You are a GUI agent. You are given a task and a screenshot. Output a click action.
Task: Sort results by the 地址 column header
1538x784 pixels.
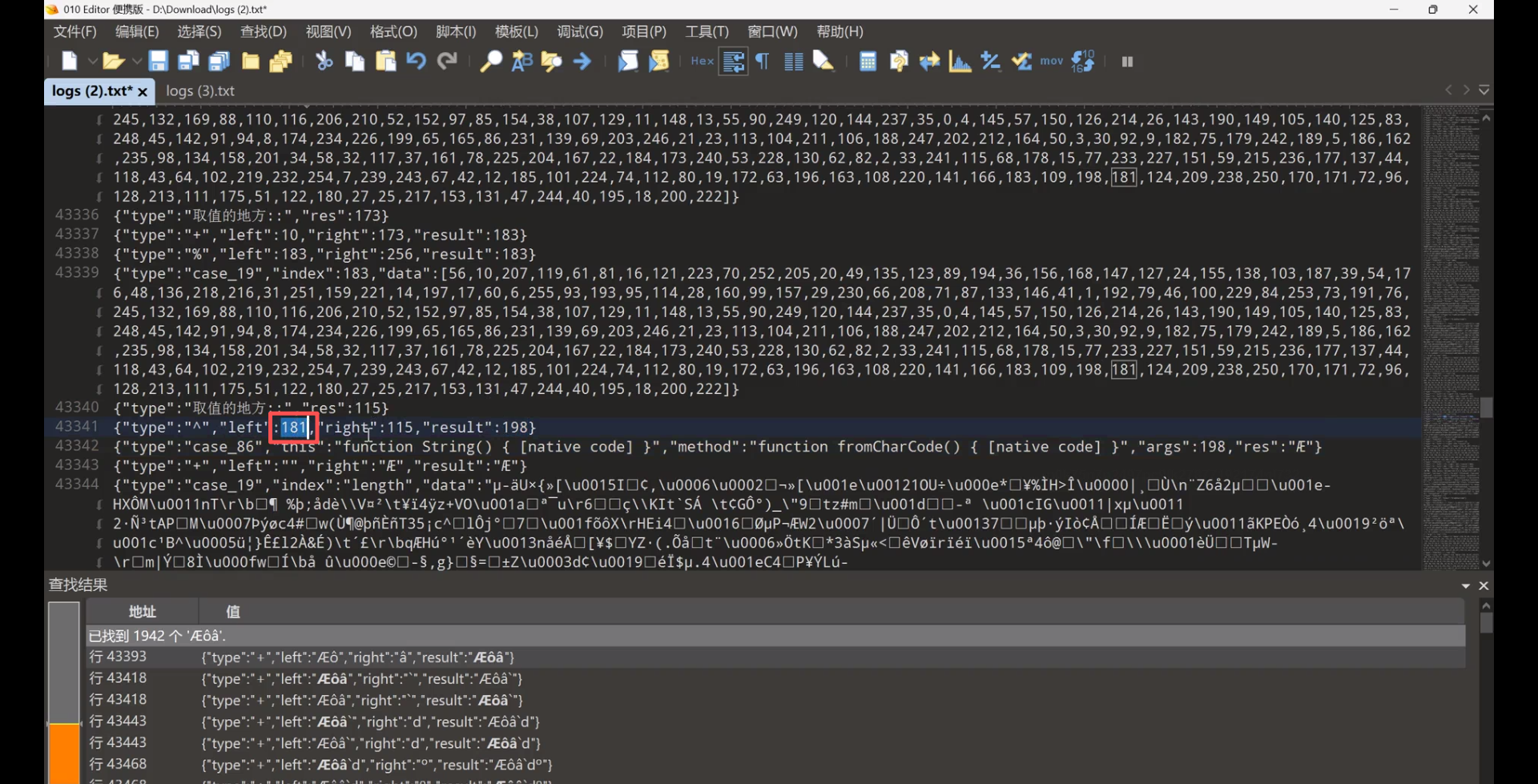[x=142, y=611]
